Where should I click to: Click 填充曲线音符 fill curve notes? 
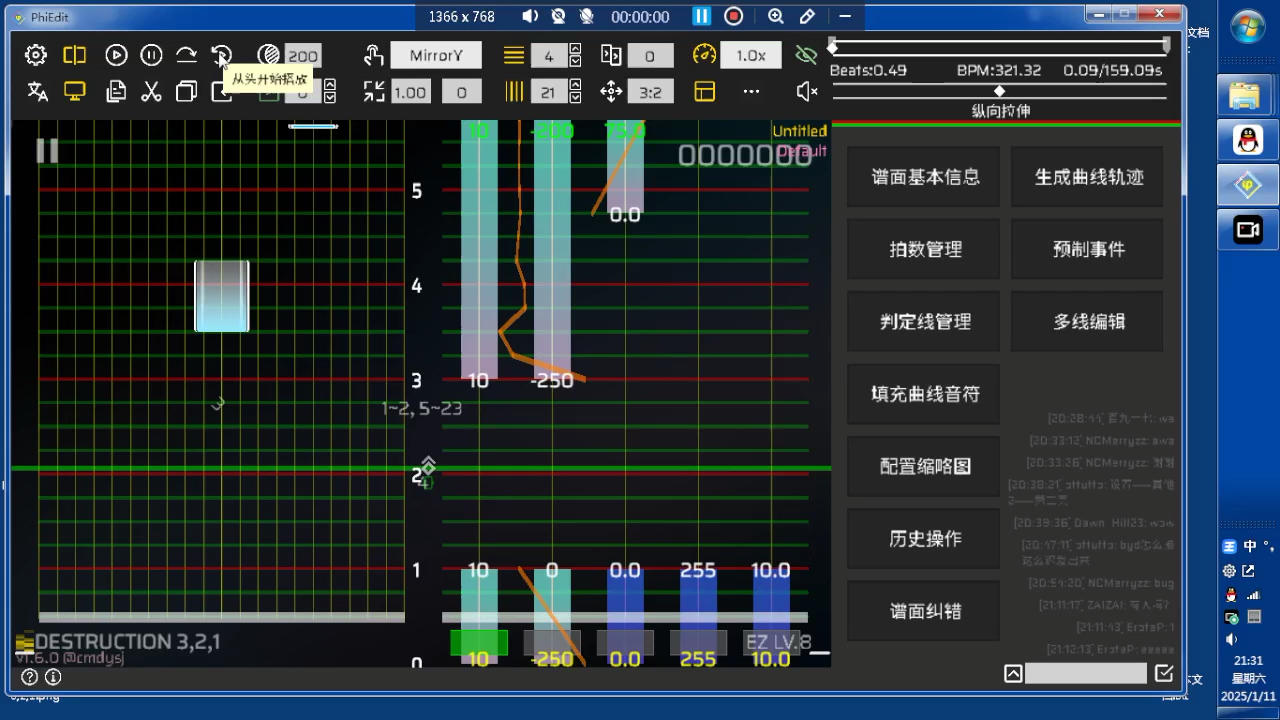point(924,394)
